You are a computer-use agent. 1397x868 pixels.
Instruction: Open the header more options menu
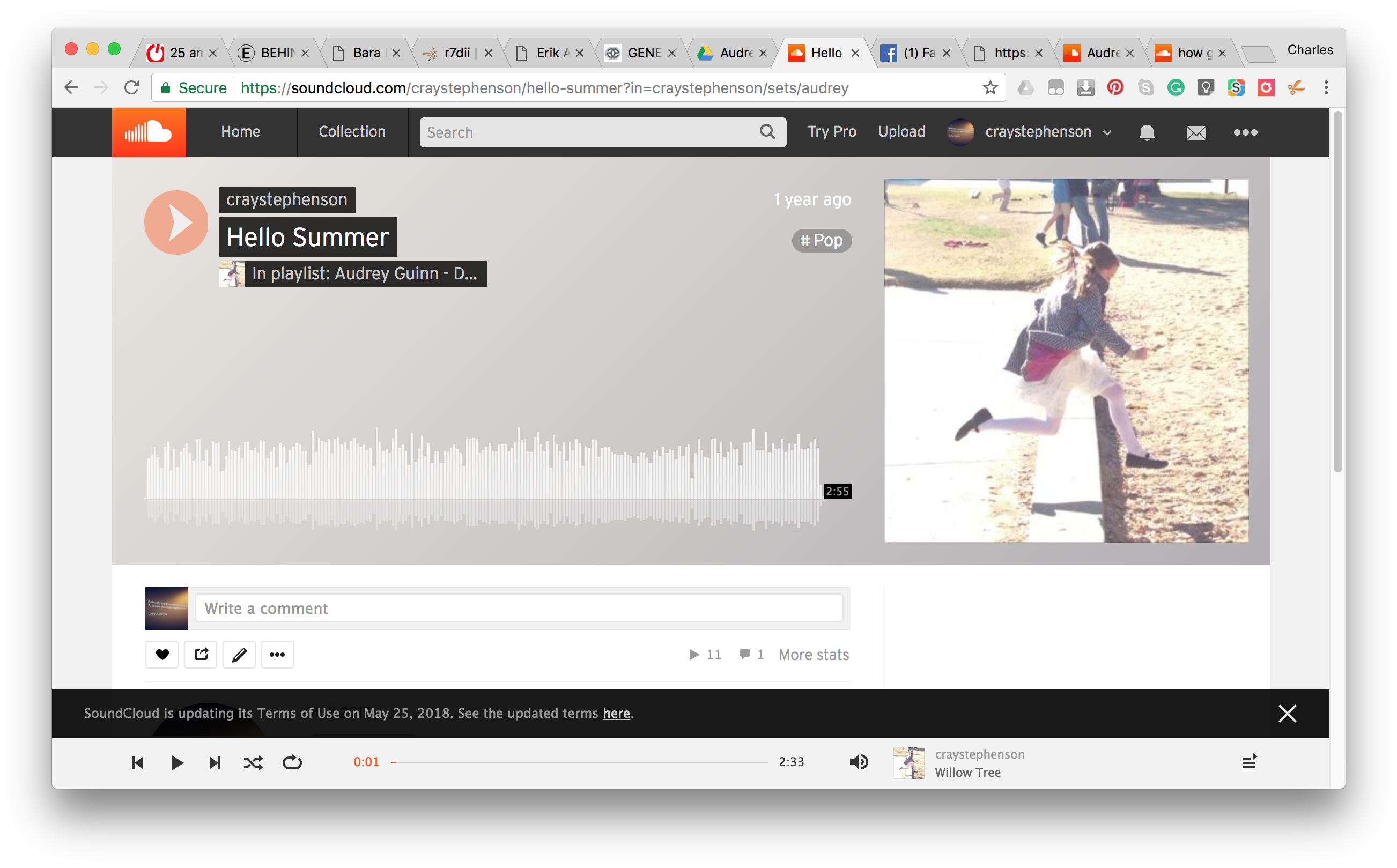tap(1245, 132)
